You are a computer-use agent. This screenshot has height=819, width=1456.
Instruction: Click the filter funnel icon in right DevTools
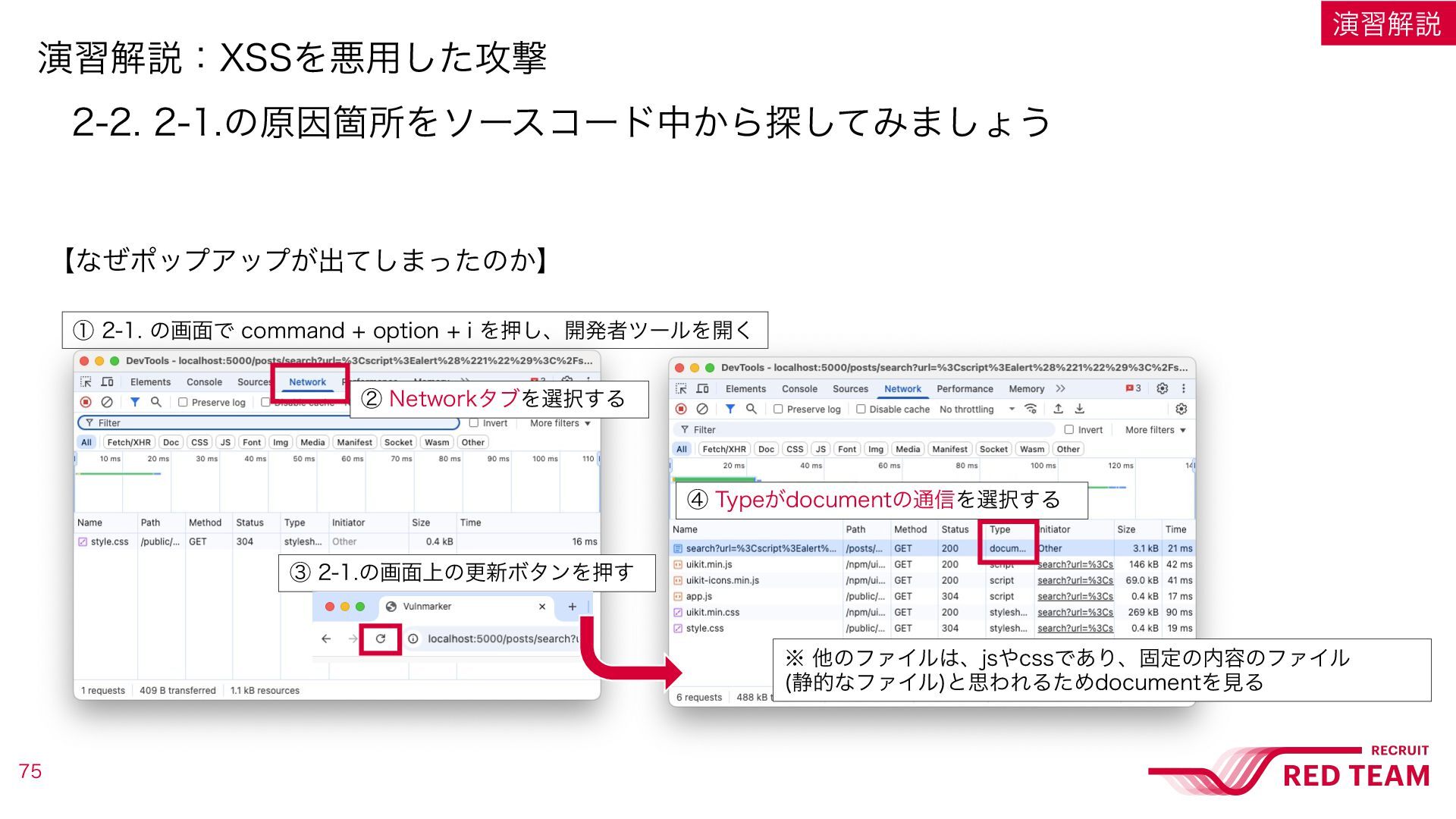tap(730, 409)
